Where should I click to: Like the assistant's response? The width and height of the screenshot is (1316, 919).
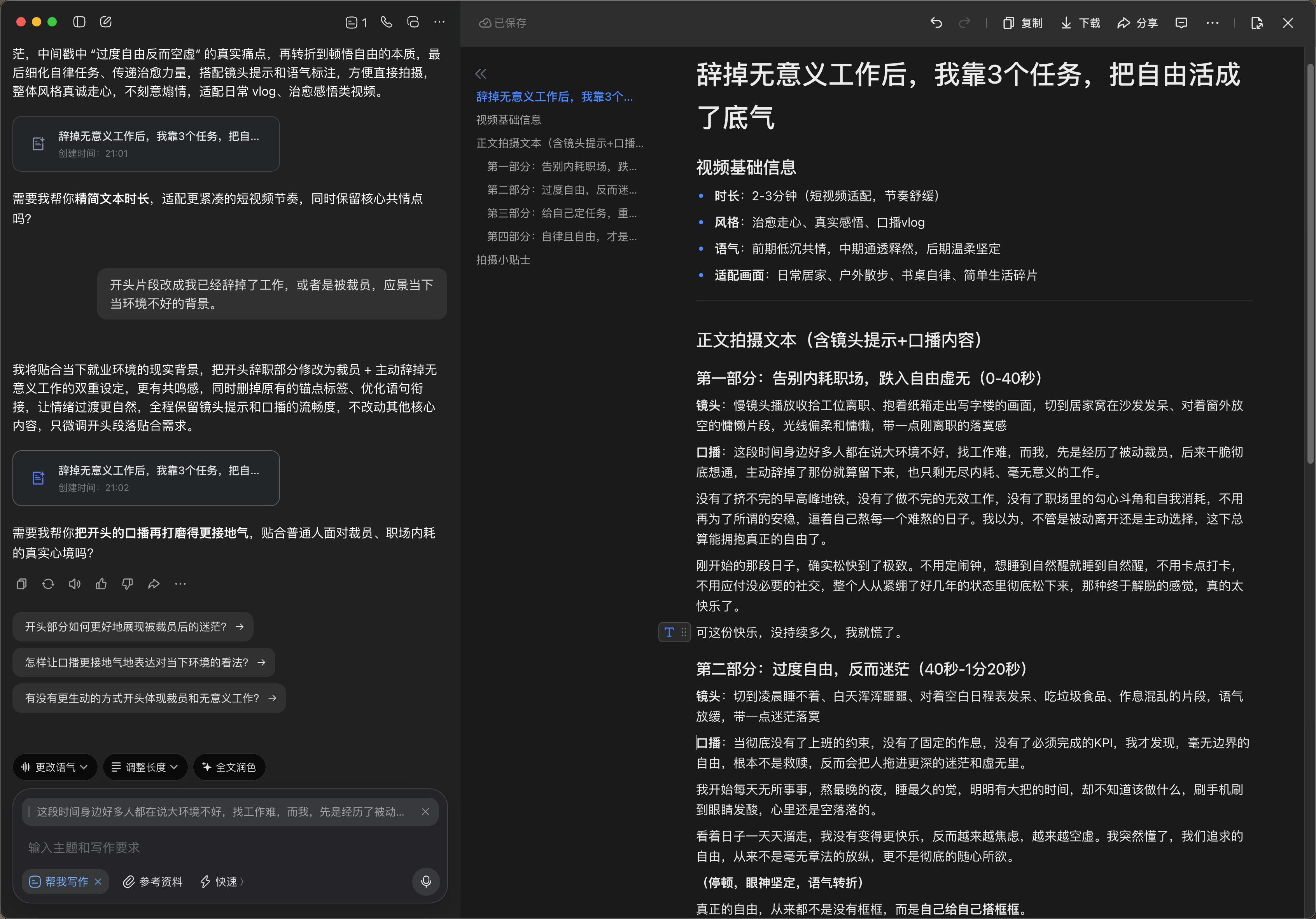[x=101, y=584]
